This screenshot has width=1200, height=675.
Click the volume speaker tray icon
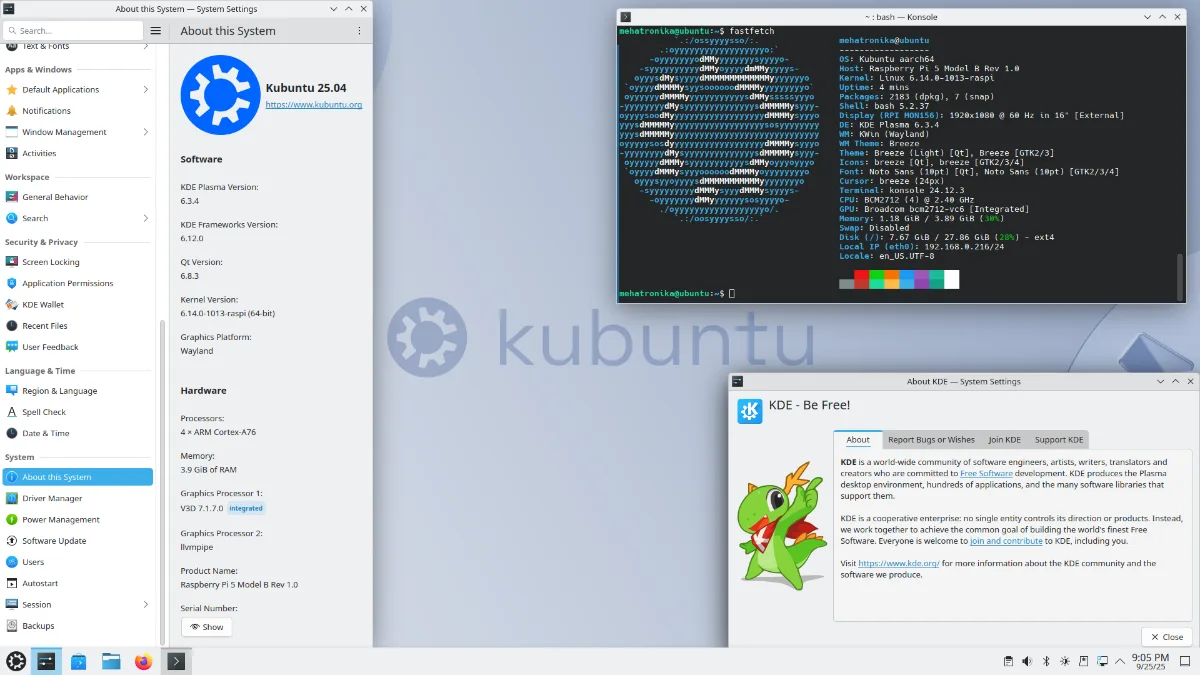pos(1028,661)
